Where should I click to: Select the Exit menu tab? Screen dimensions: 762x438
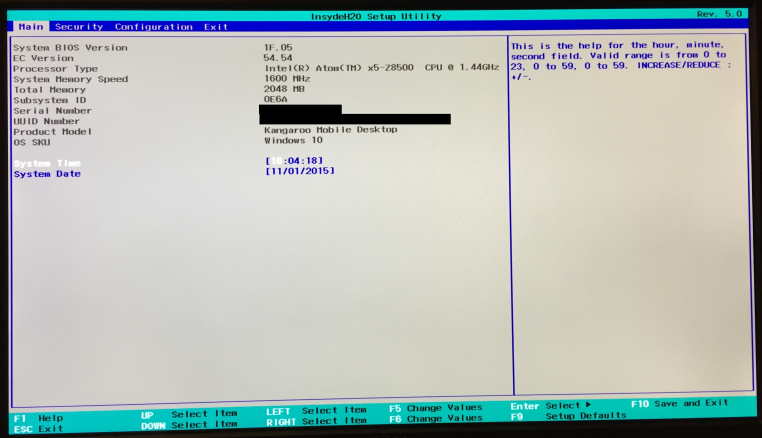(x=216, y=27)
